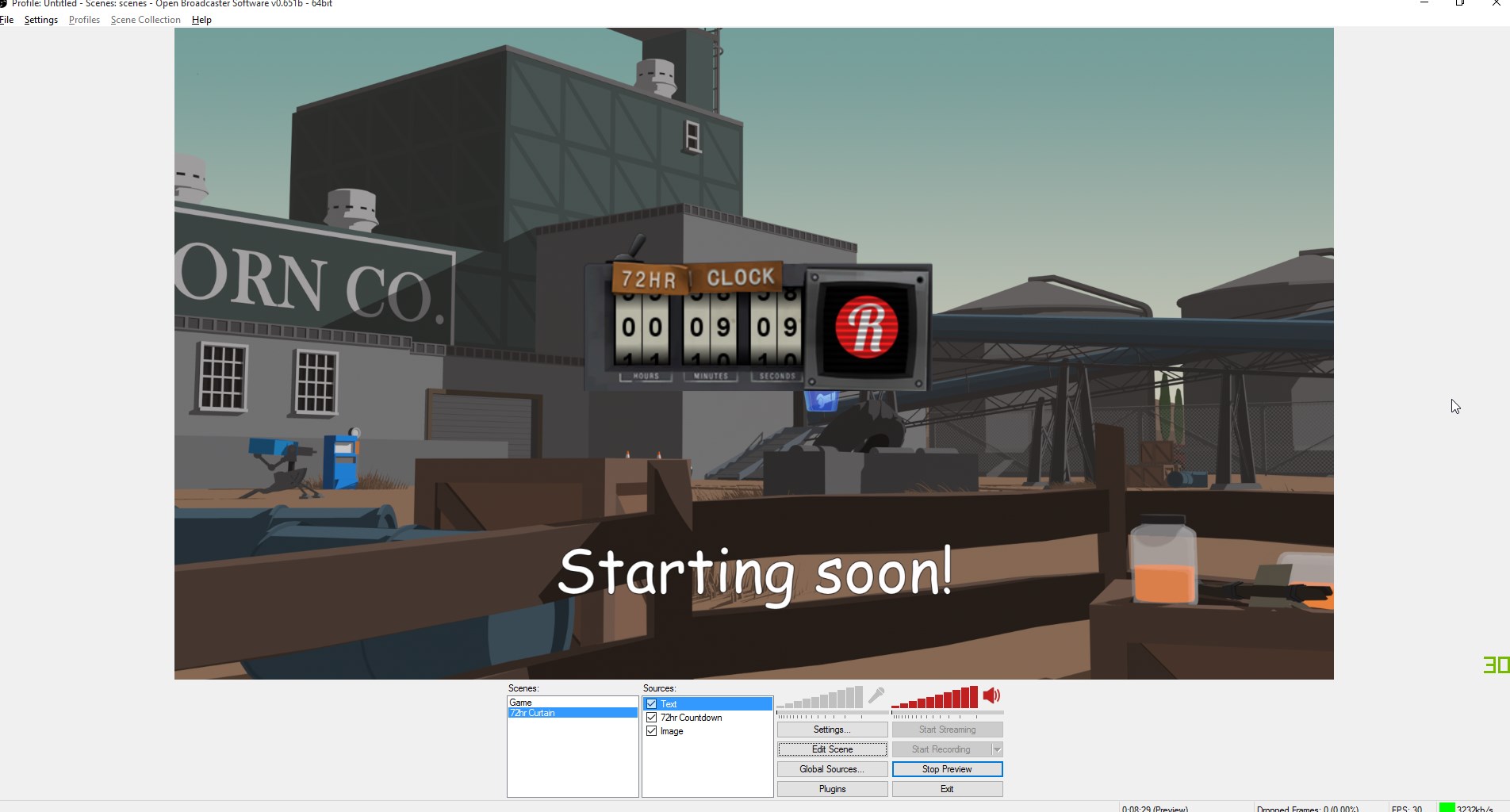
Task: Open the Profiles menu
Action: pos(84,20)
